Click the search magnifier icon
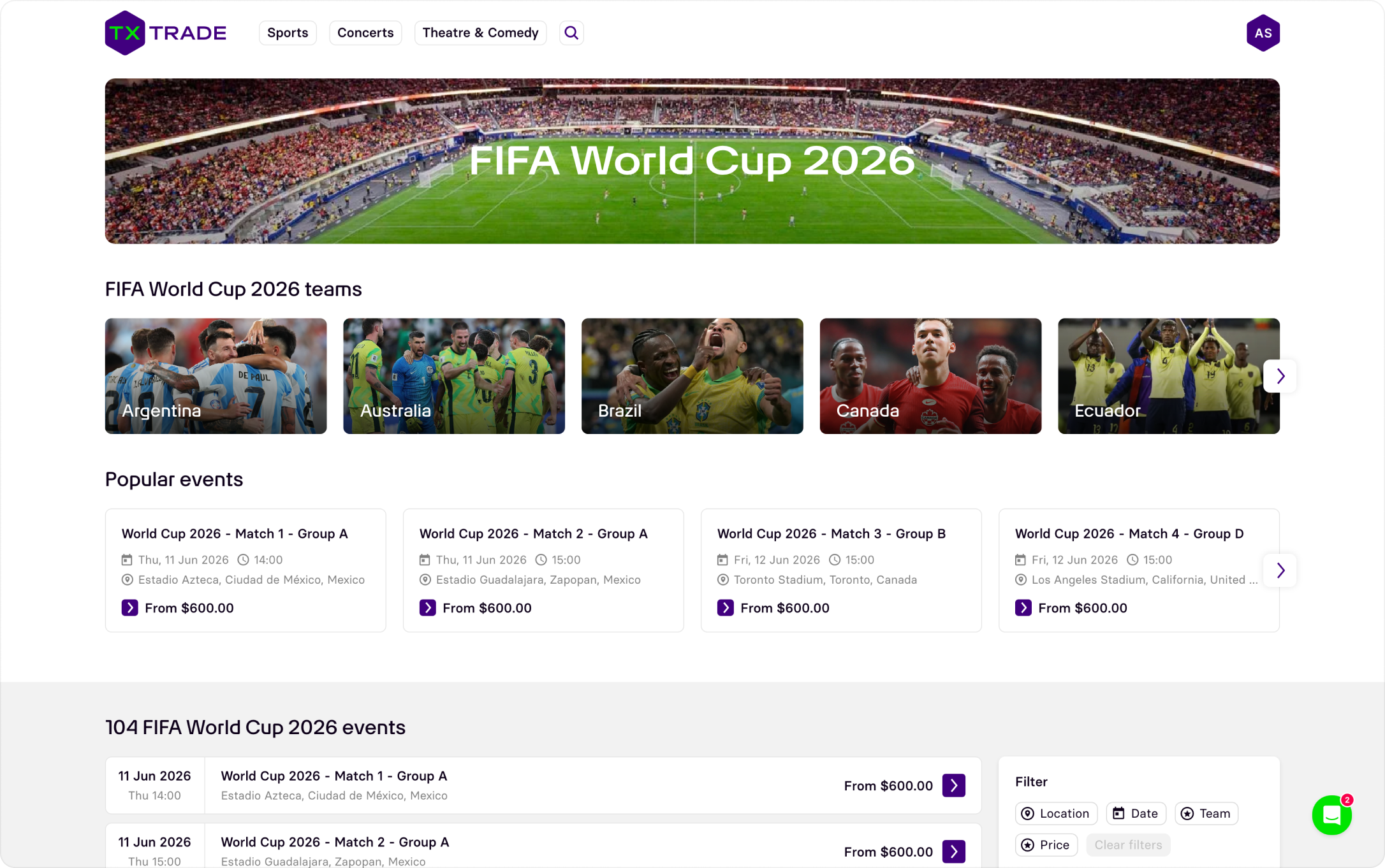1385x868 pixels. (571, 33)
